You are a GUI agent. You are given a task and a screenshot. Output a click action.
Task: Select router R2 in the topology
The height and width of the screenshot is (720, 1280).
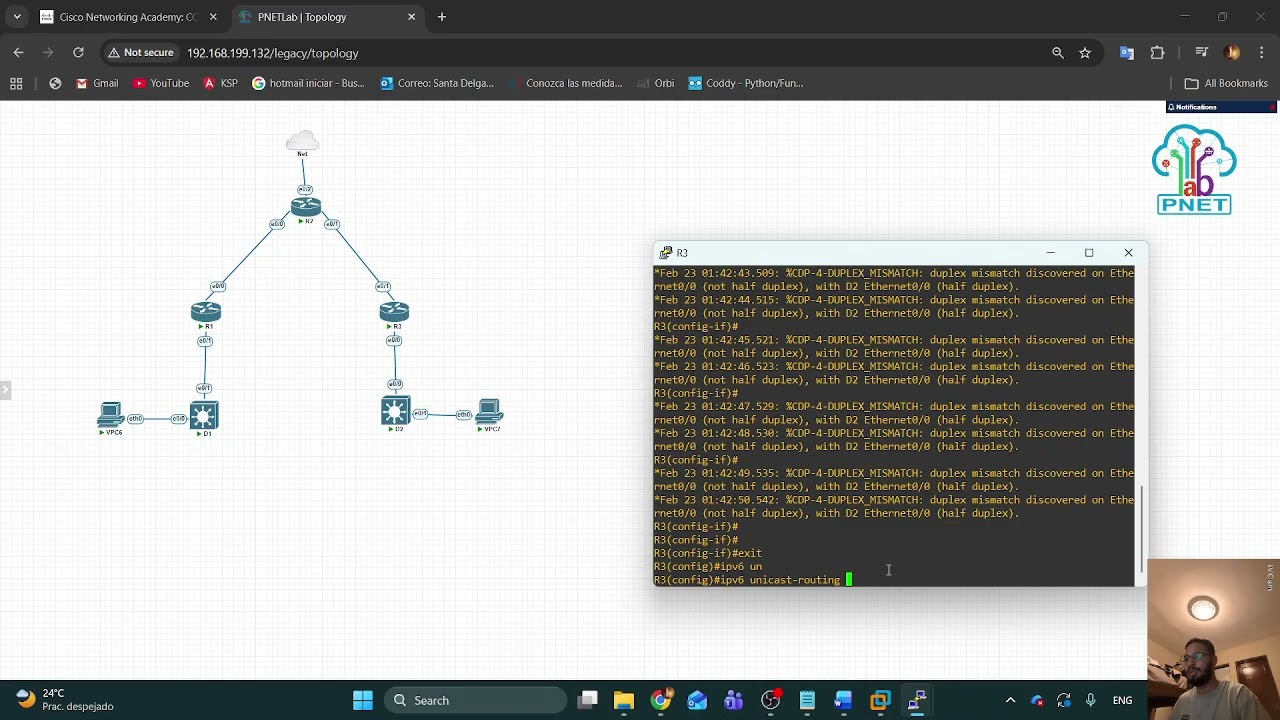coord(306,208)
